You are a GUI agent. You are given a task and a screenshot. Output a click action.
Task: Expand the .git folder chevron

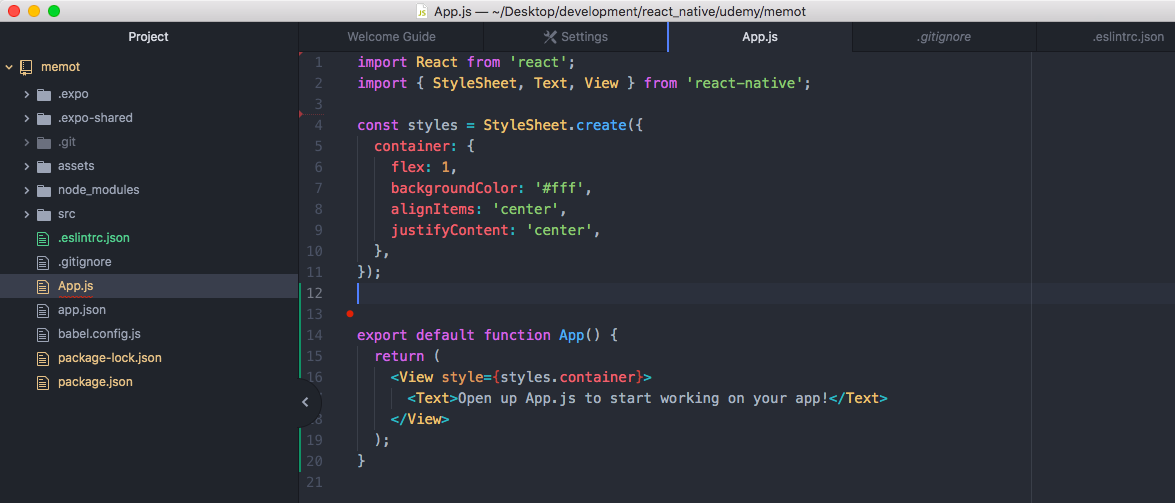pos(26,142)
